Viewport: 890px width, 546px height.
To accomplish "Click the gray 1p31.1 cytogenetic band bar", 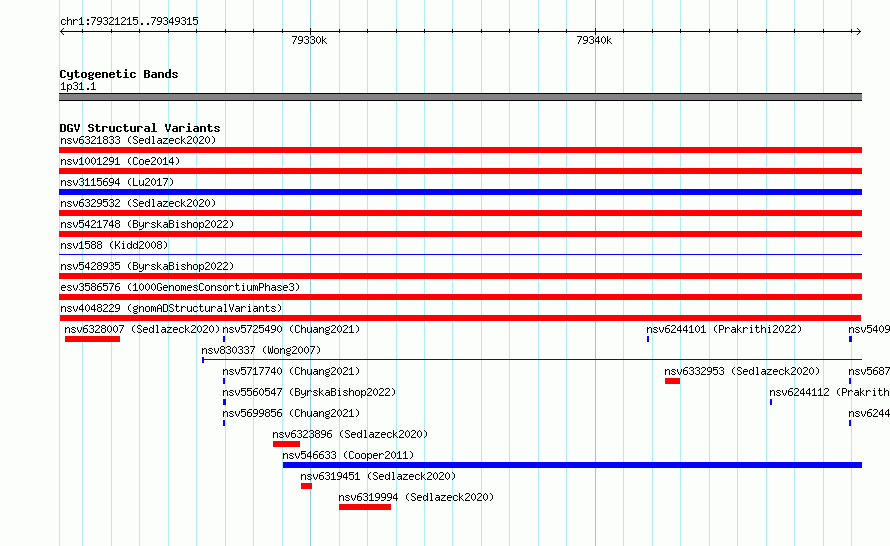I will coord(460,97).
